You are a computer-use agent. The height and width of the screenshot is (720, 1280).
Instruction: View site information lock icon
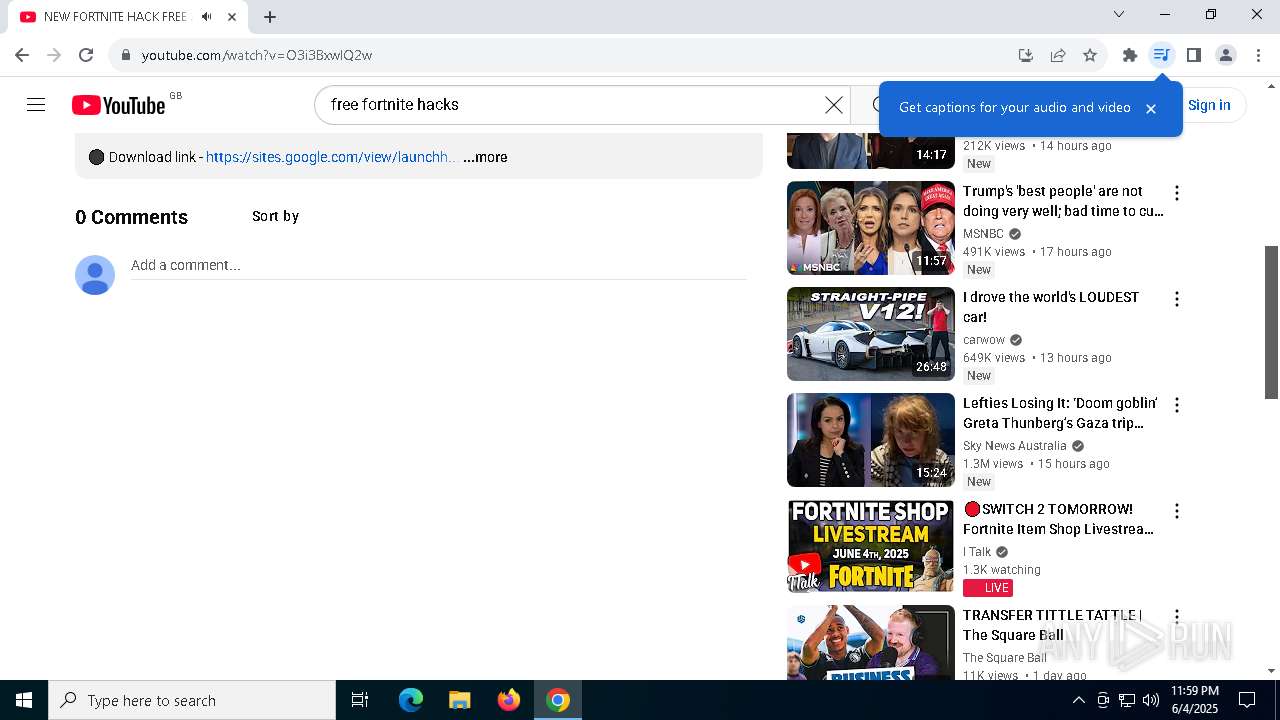click(x=125, y=55)
